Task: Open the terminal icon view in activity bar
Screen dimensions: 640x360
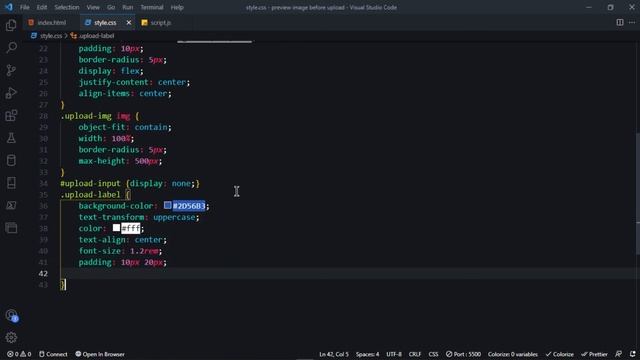Action: point(11,205)
